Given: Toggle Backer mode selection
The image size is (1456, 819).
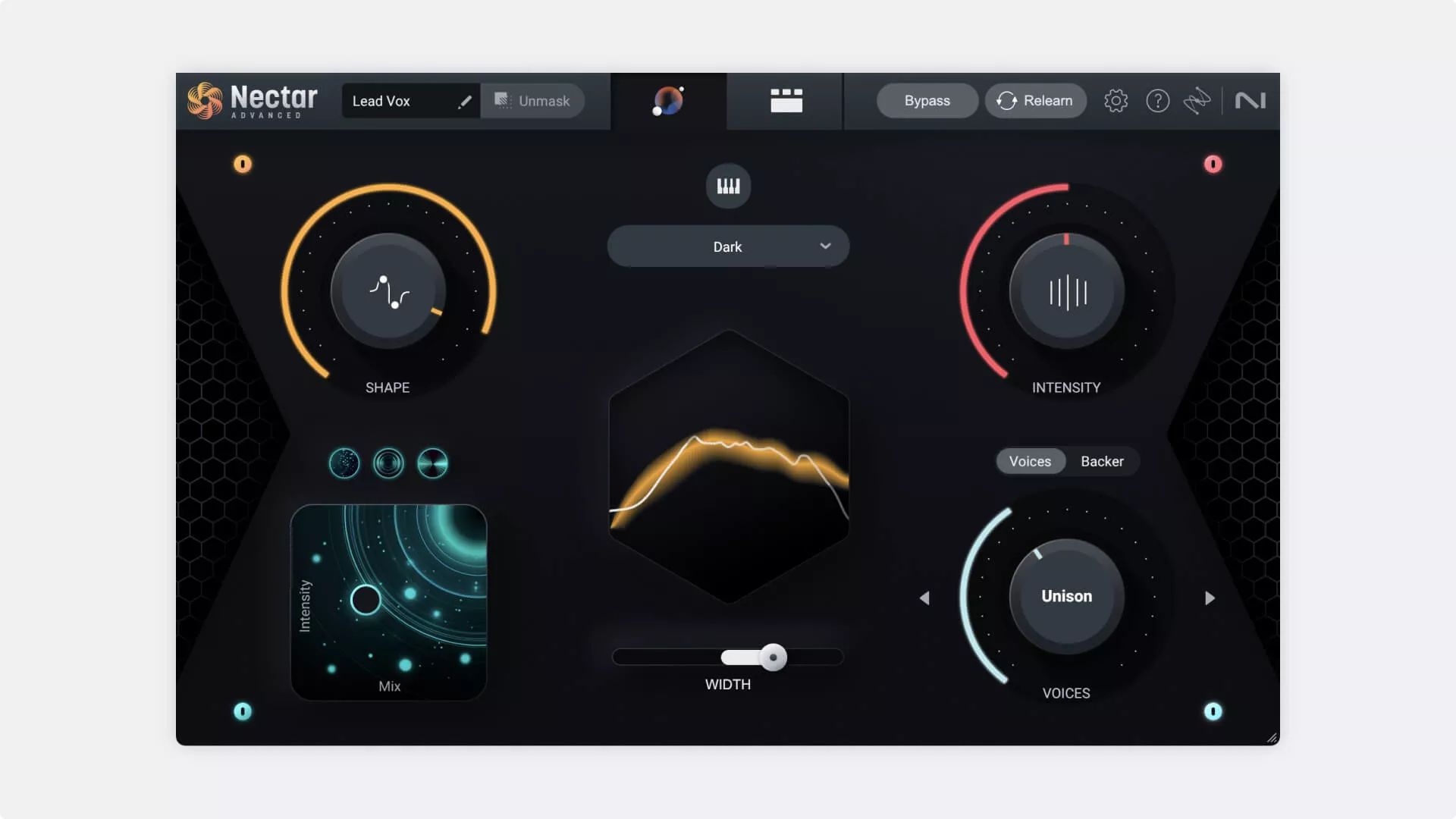Looking at the screenshot, I should [x=1101, y=461].
